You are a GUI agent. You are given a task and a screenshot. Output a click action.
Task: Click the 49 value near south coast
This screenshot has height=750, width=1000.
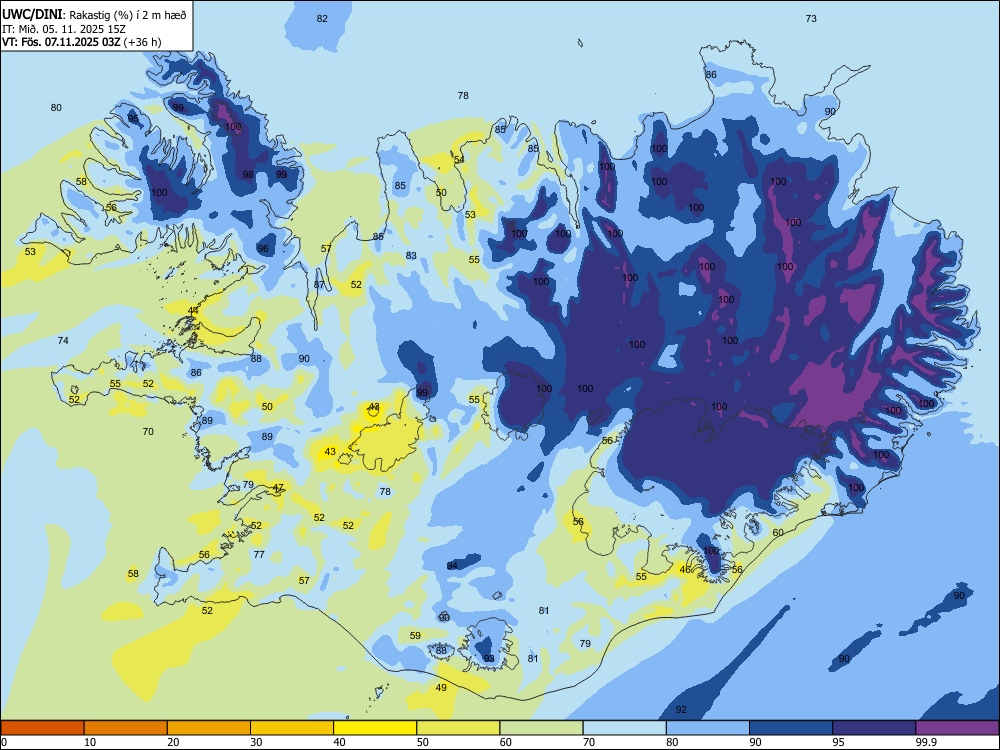(441, 688)
